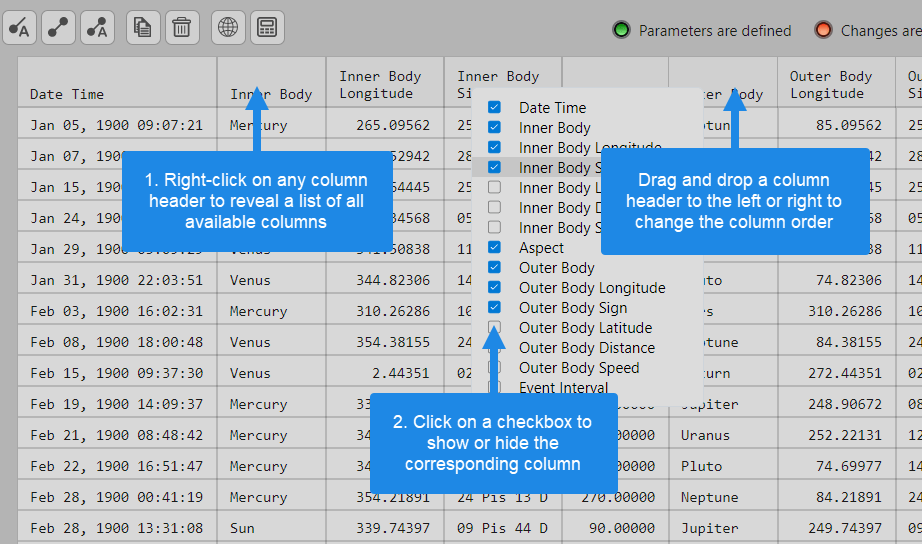The height and width of the screenshot is (544, 922).
Task: Select the Uranus outer body cell
Action: [723, 433]
